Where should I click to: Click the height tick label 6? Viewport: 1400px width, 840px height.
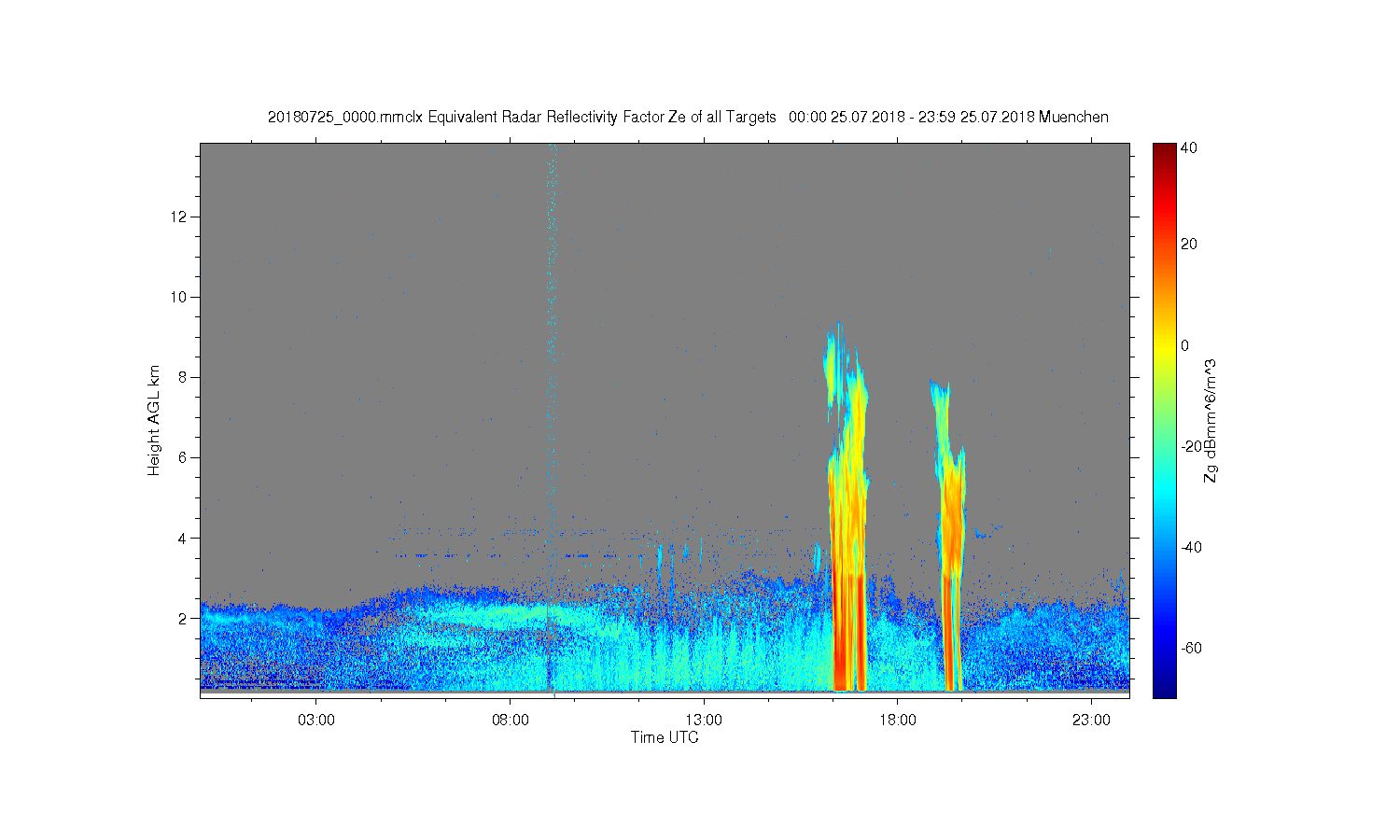[184, 457]
